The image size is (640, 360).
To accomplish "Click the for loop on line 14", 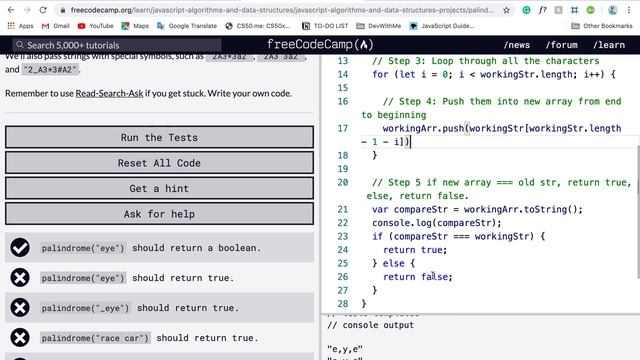I will (493, 74).
